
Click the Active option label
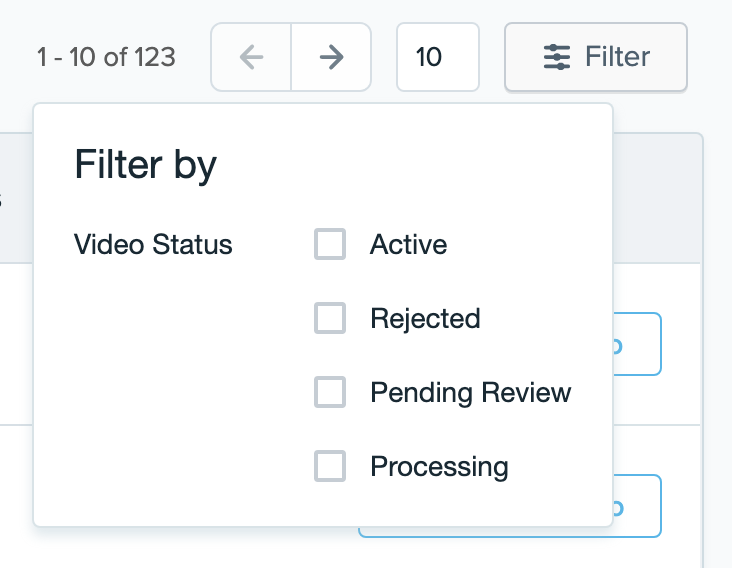click(x=408, y=244)
